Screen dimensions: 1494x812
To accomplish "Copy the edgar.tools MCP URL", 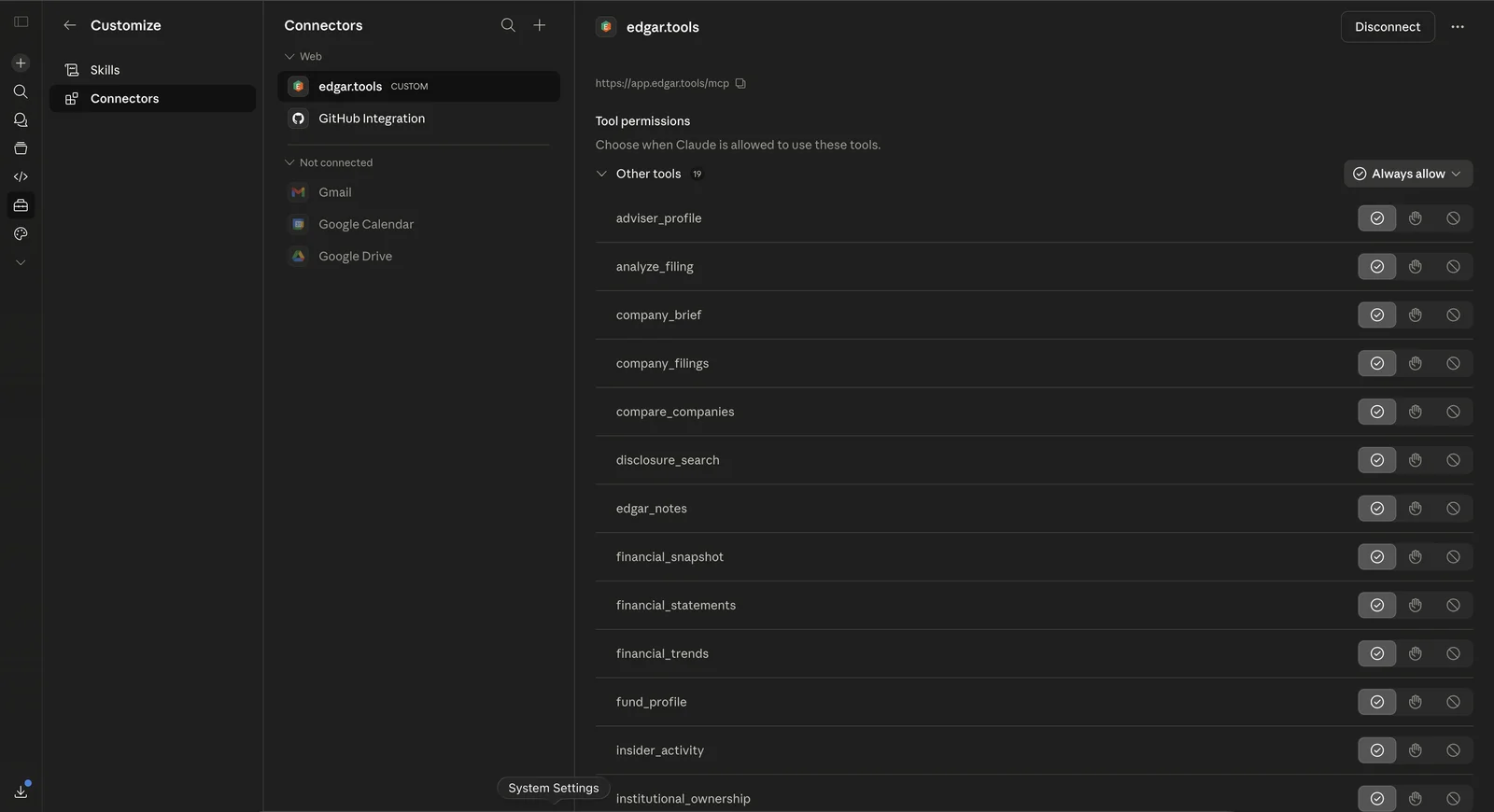I will click(x=740, y=83).
